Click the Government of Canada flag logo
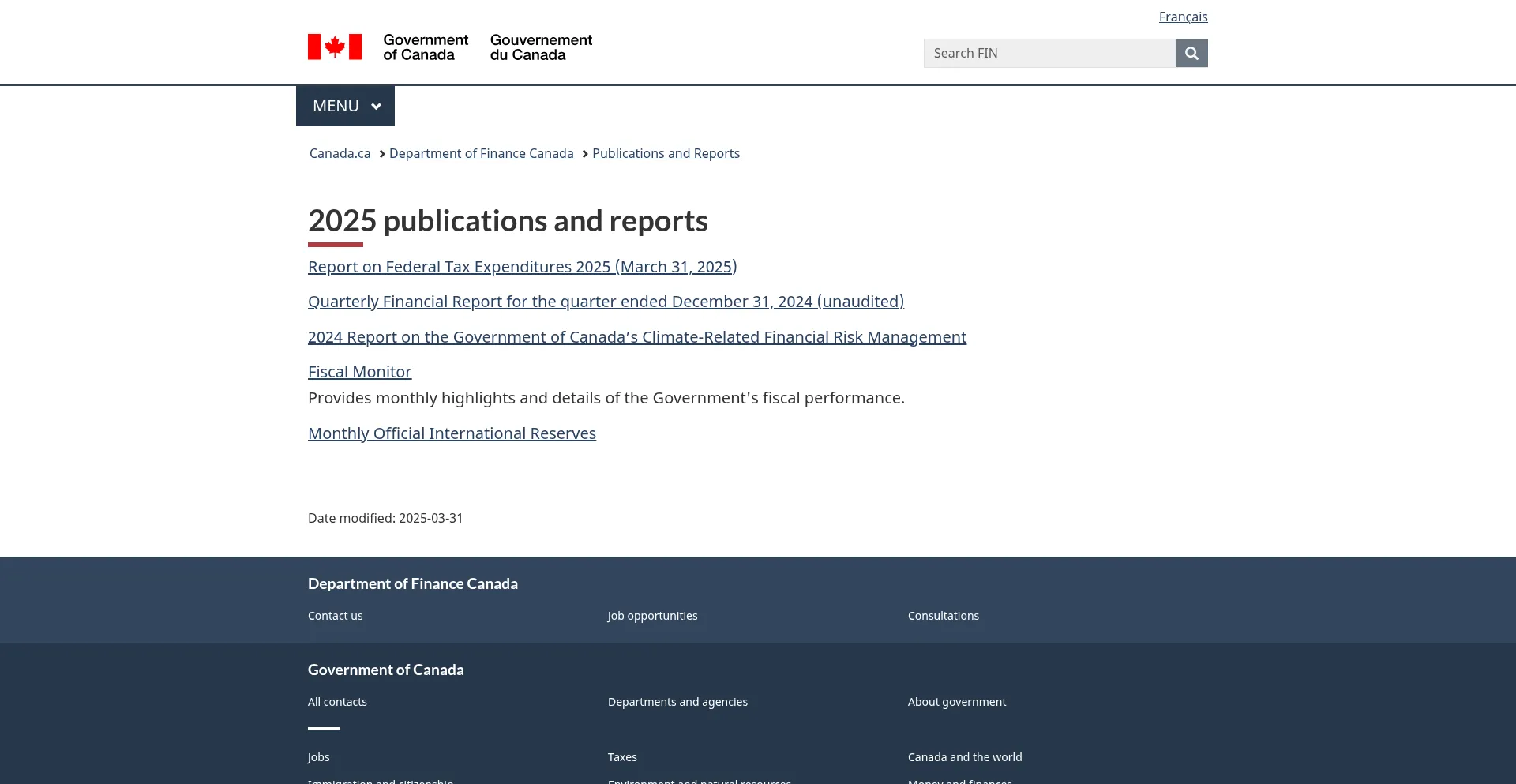Screen dimensions: 1516x784 coord(335,47)
